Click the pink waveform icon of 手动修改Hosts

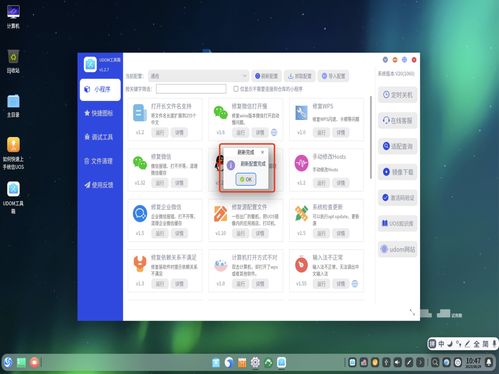pos(301,163)
